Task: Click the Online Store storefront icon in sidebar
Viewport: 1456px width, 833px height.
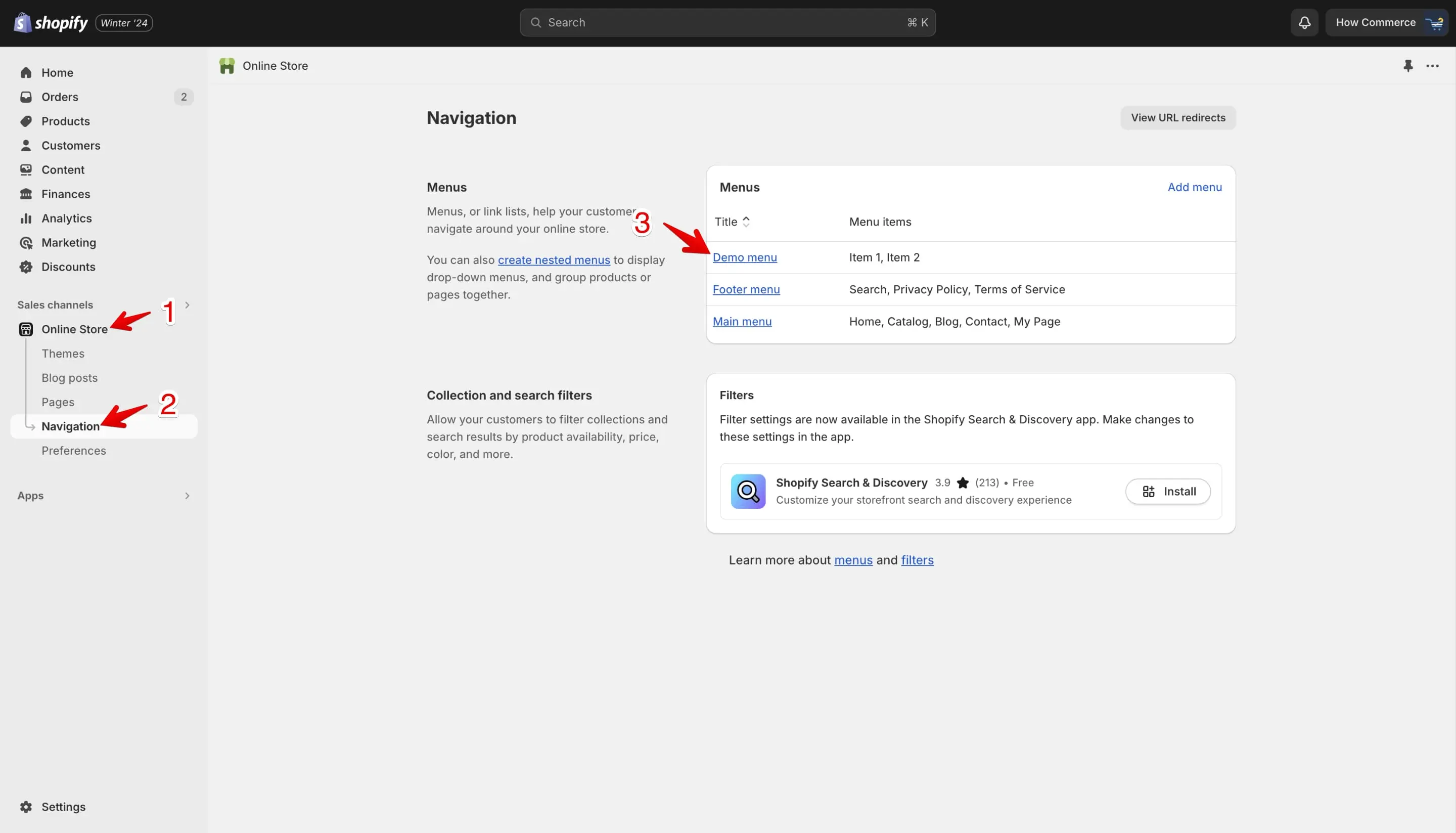Action: coord(26,329)
